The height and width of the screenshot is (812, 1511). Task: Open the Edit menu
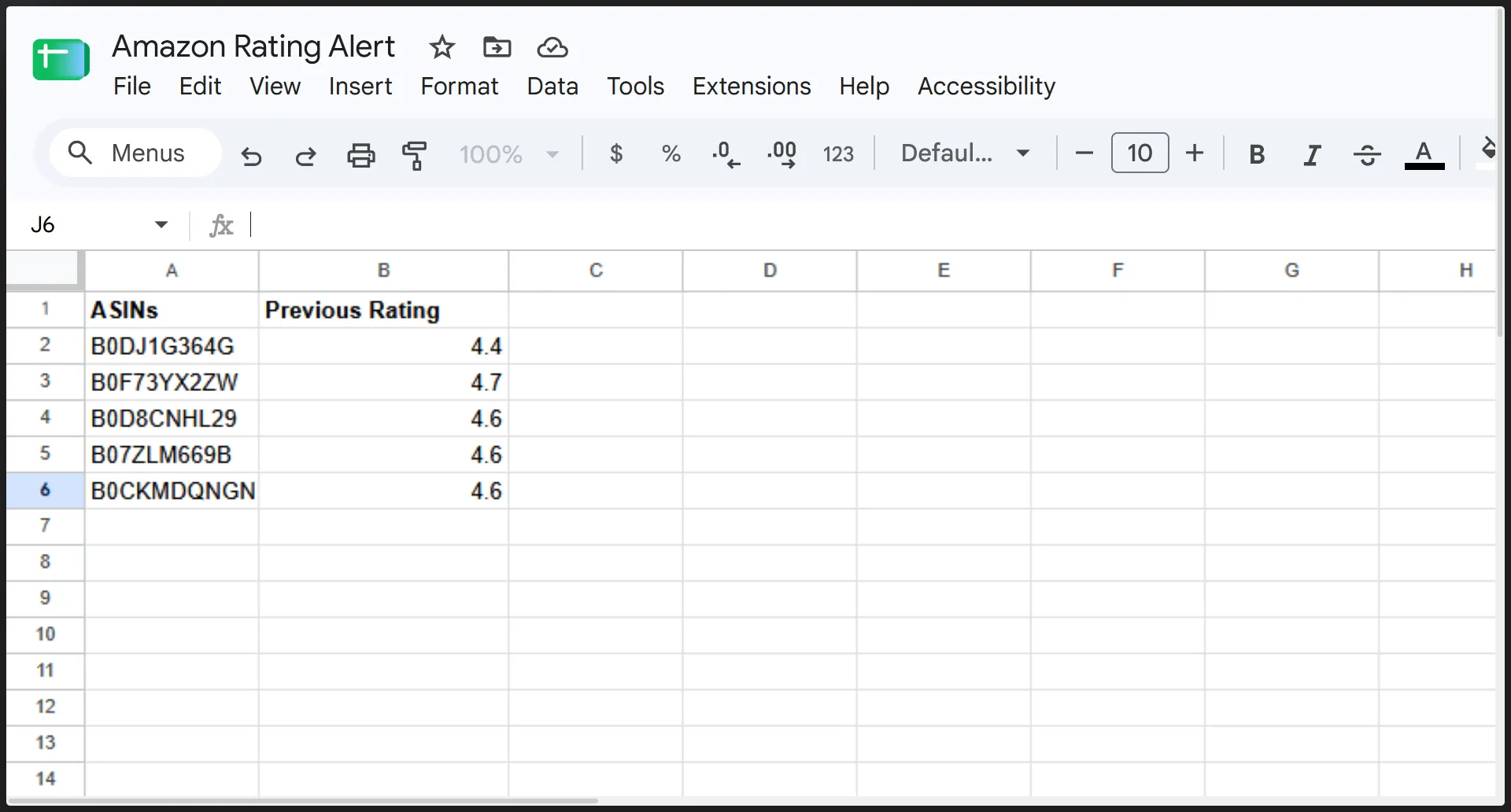point(200,86)
